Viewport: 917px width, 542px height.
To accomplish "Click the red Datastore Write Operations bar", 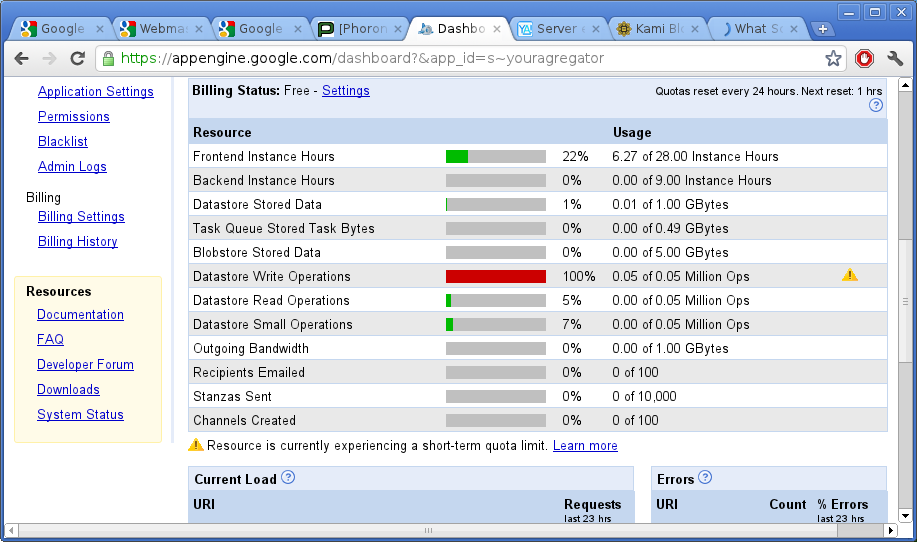I will tap(496, 276).
